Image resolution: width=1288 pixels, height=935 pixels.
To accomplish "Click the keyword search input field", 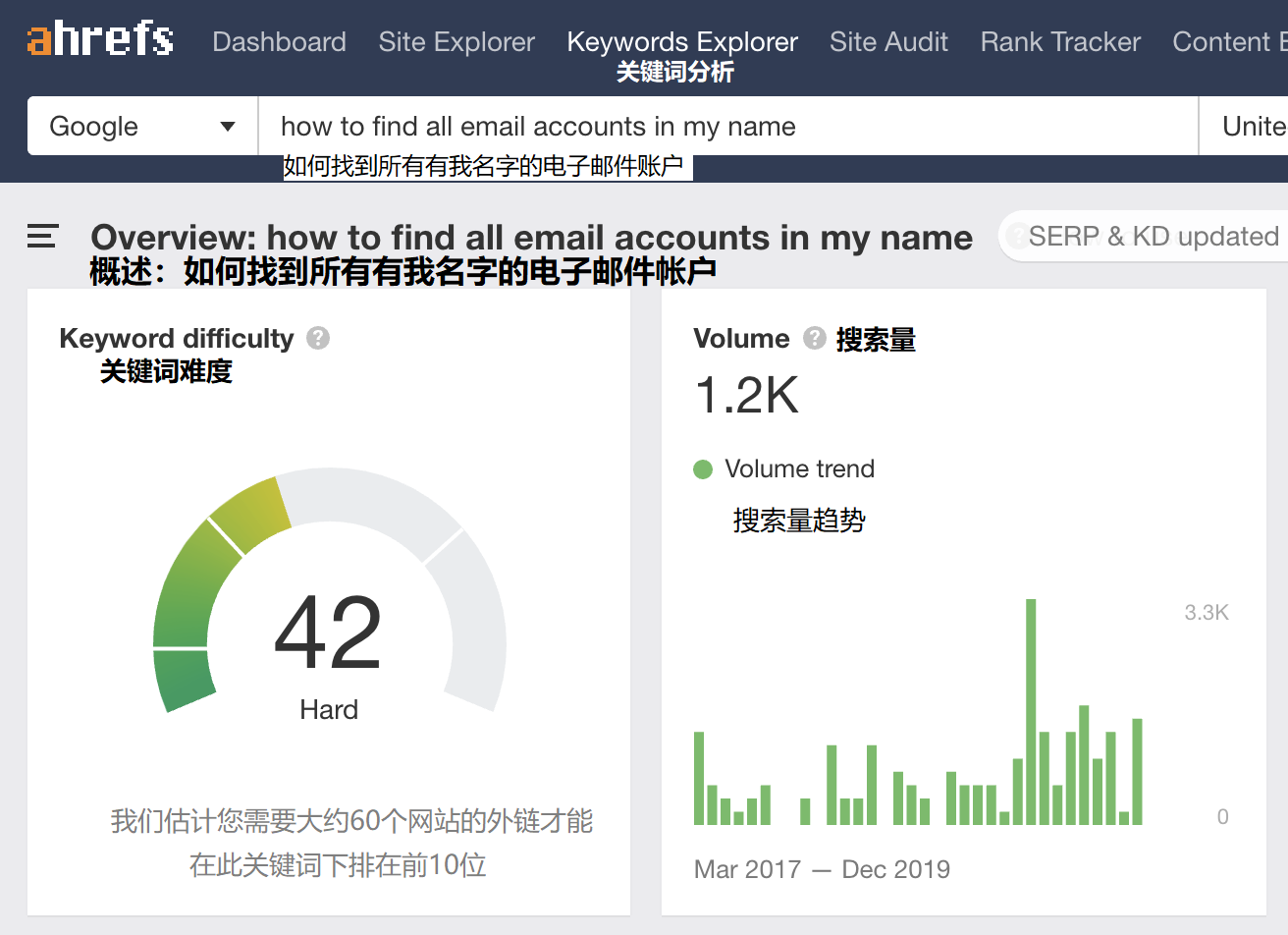I will [727, 126].
